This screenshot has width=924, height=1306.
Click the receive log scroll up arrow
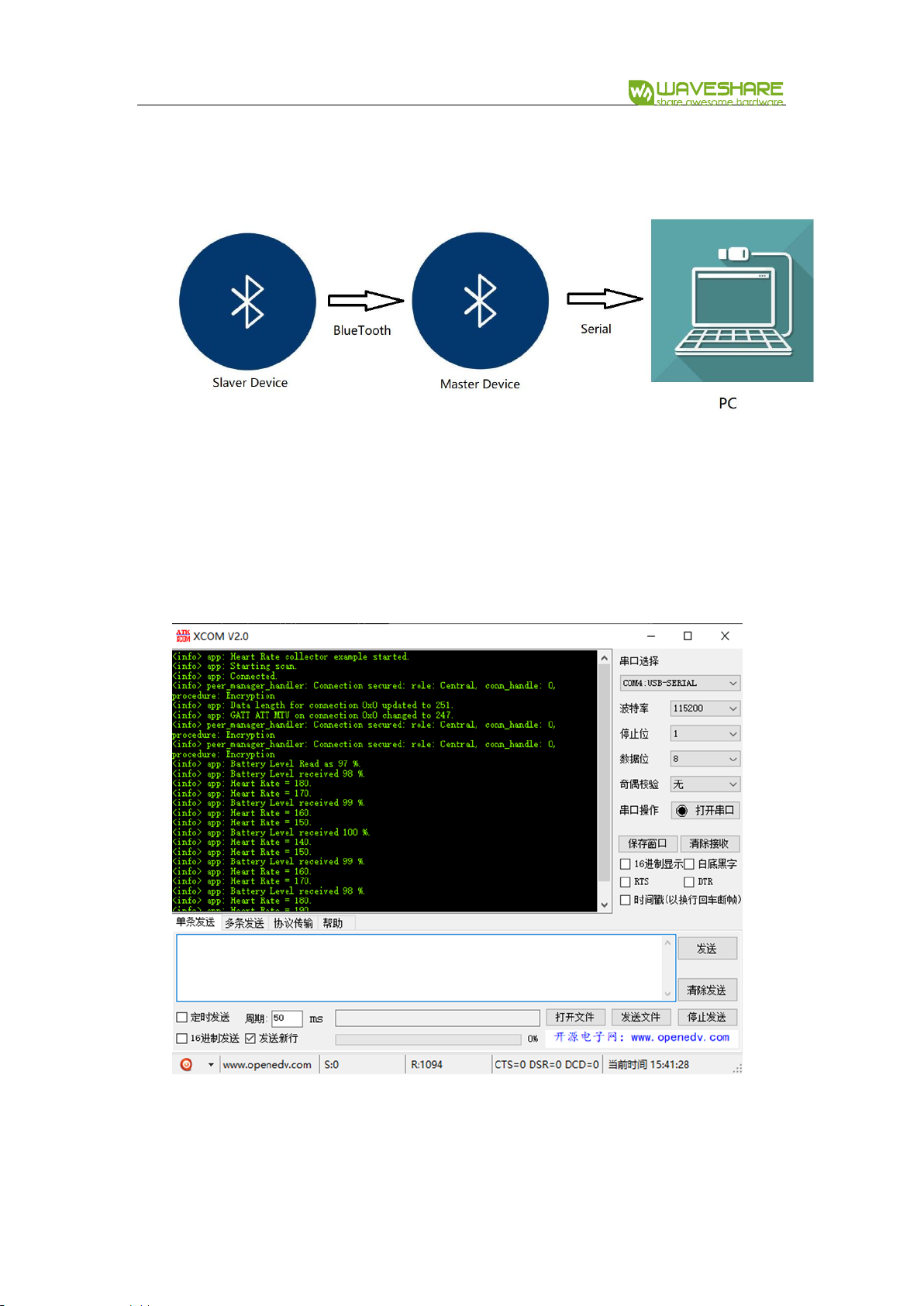(x=605, y=657)
